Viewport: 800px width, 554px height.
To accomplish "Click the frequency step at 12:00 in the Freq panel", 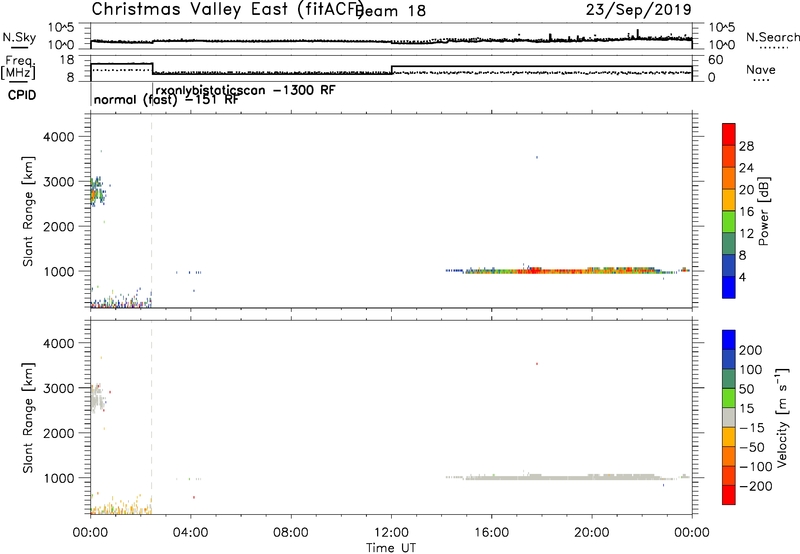I will tap(391, 70).
